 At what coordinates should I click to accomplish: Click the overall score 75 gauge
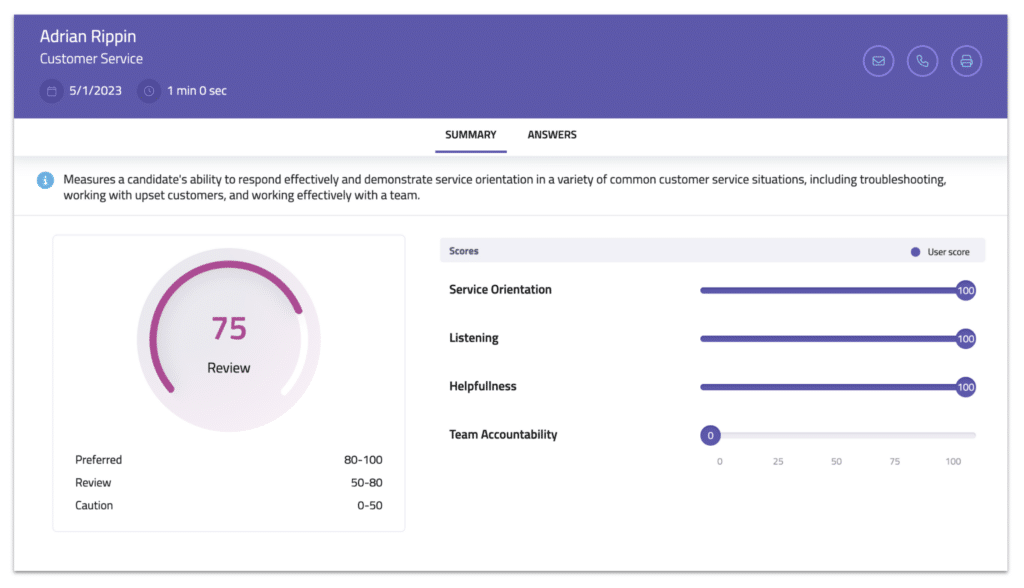click(x=229, y=340)
